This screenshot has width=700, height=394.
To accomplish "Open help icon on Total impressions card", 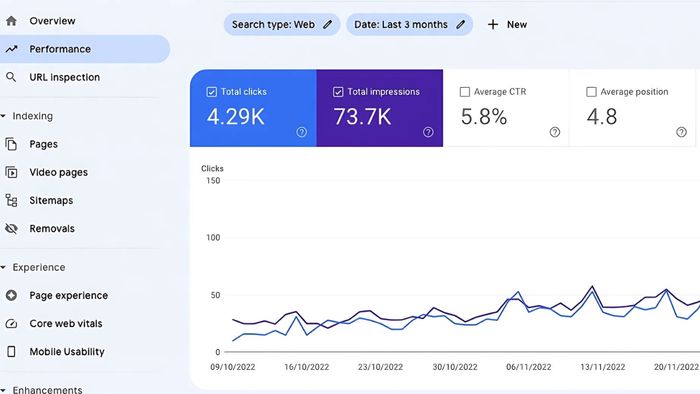I will [x=428, y=132].
